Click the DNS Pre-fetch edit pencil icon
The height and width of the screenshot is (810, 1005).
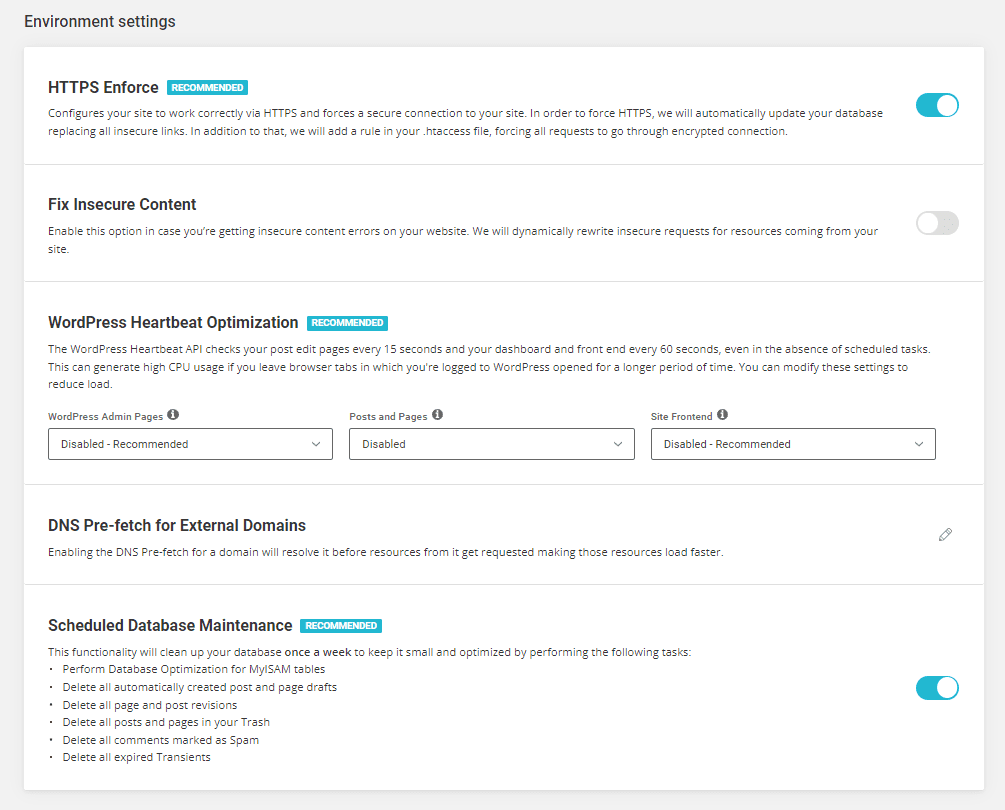(x=945, y=535)
